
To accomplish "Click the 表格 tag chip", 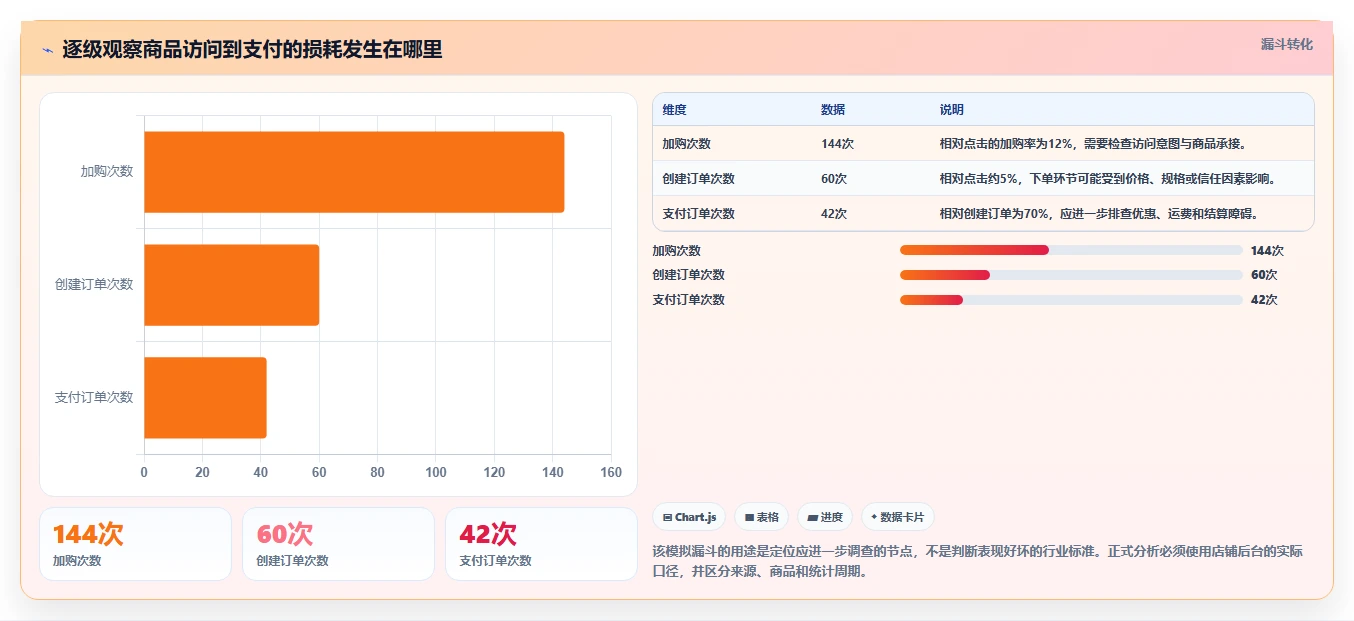I will pos(761,517).
